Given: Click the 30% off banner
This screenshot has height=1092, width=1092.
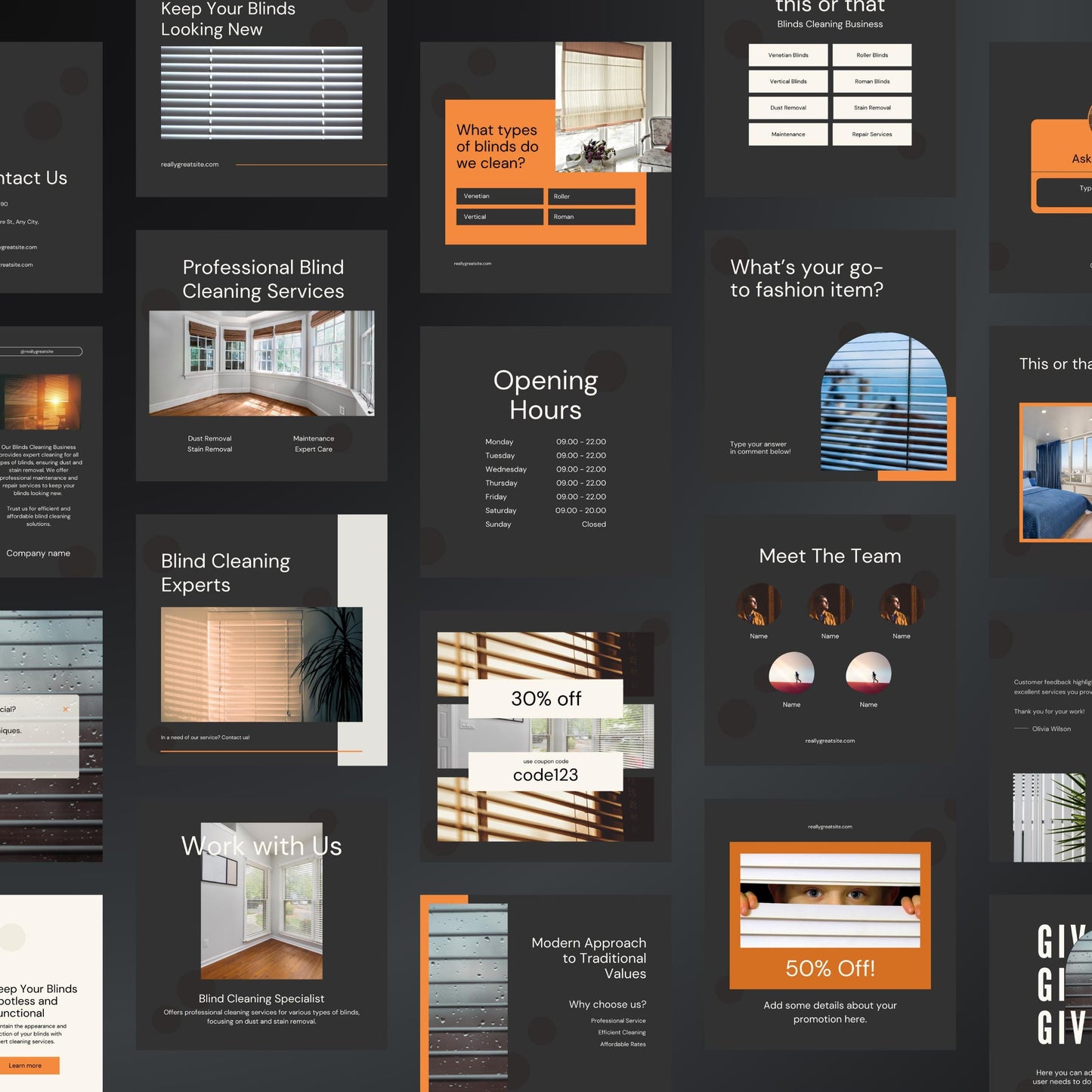Looking at the screenshot, I should tap(546, 698).
